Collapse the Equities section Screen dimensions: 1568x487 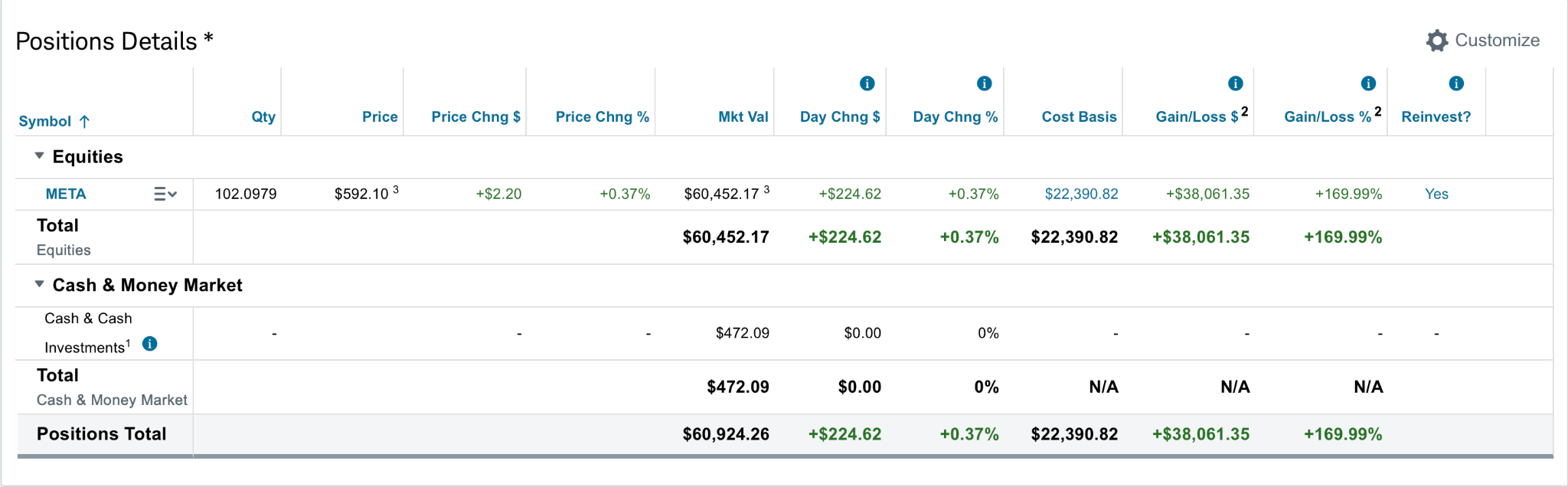click(39, 156)
